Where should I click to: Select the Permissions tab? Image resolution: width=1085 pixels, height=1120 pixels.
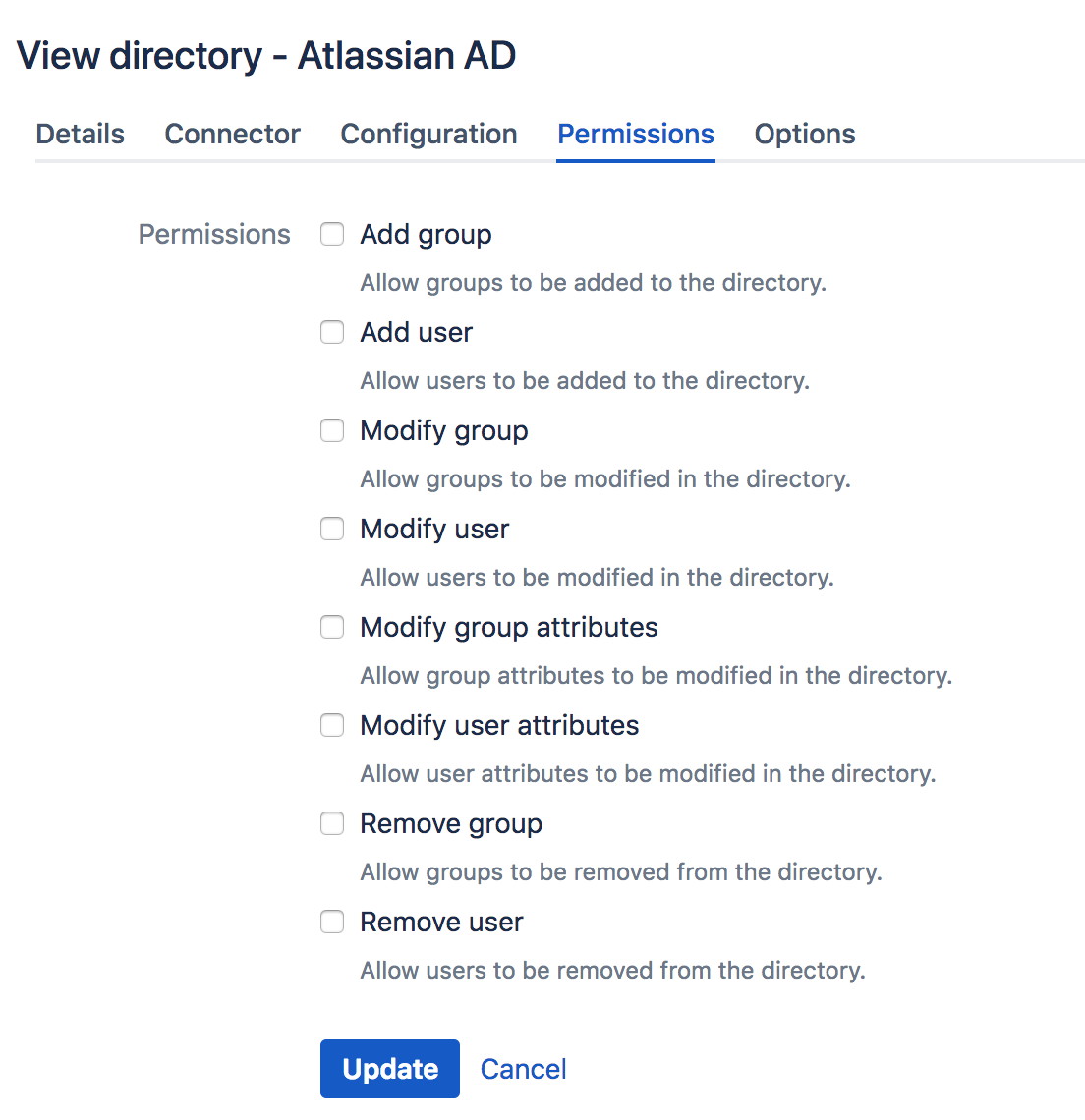(x=636, y=135)
